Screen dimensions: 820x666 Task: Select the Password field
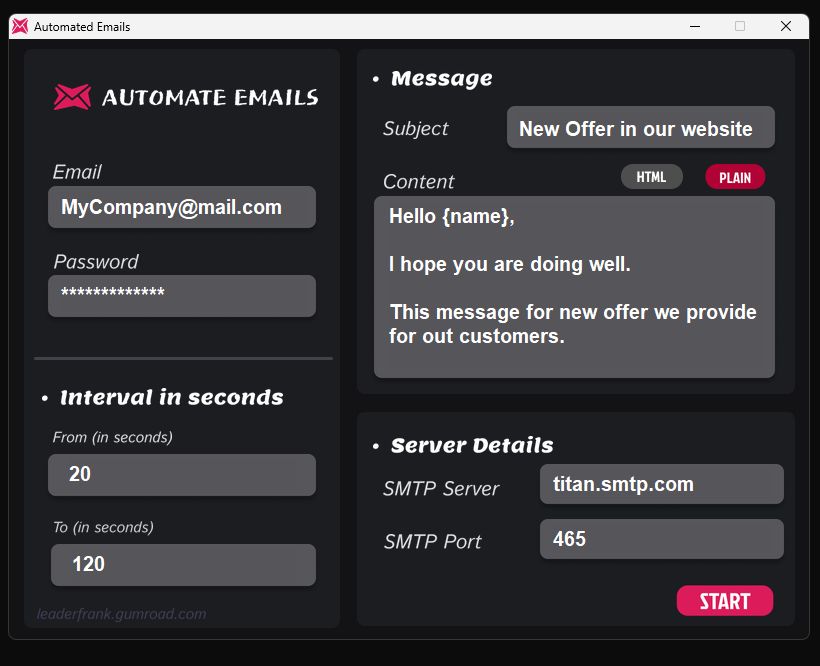(181, 296)
